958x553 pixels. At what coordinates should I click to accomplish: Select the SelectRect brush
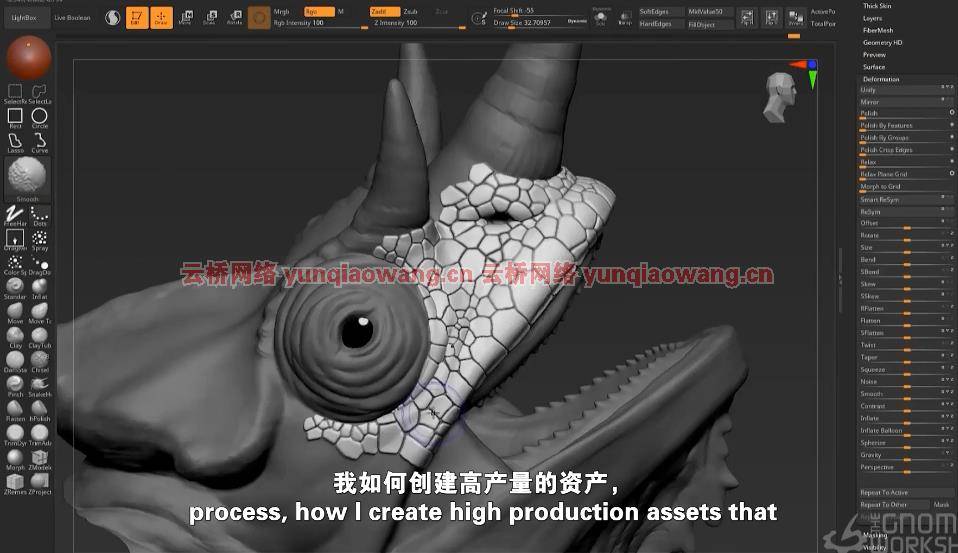pyautogui.click(x=15, y=93)
